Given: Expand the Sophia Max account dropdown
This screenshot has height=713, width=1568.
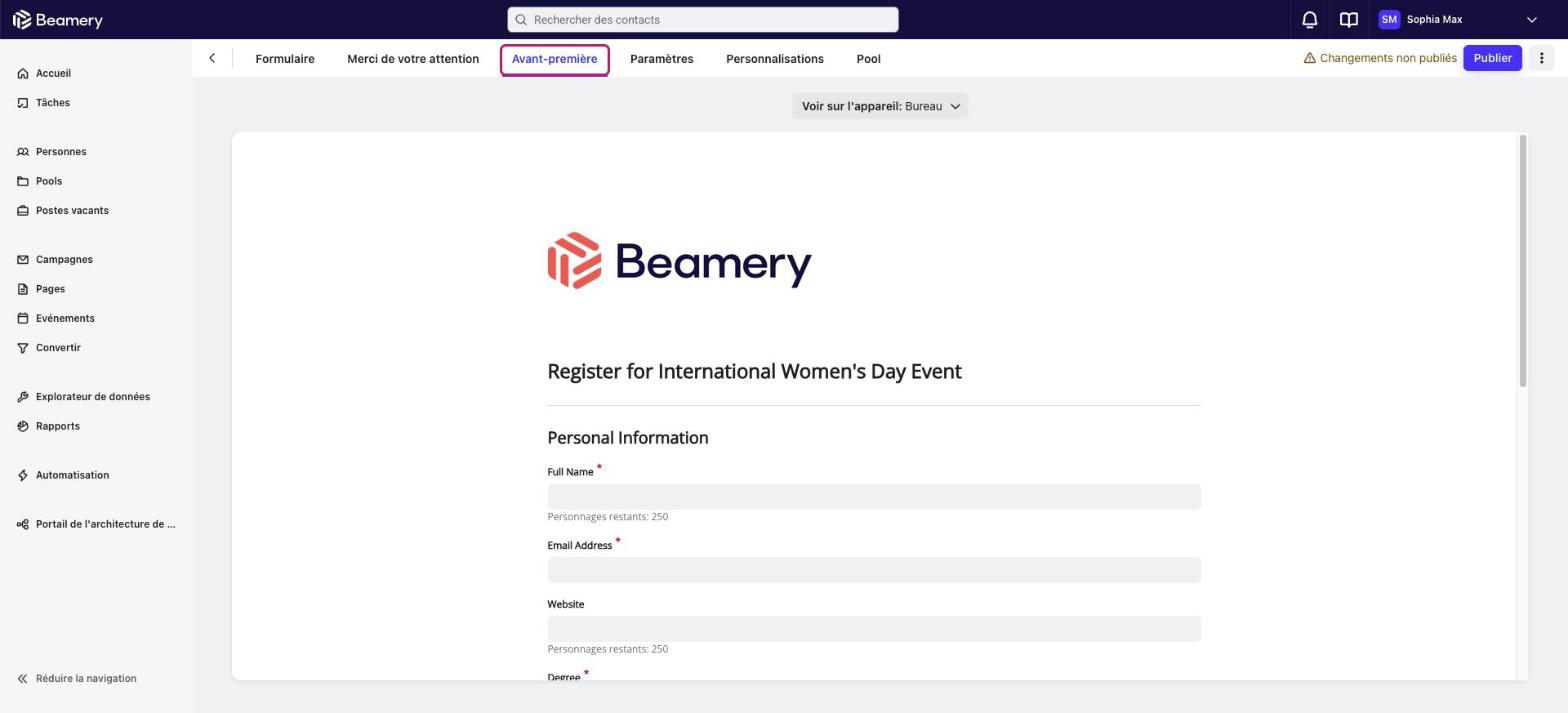Looking at the screenshot, I should pyautogui.click(x=1531, y=20).
